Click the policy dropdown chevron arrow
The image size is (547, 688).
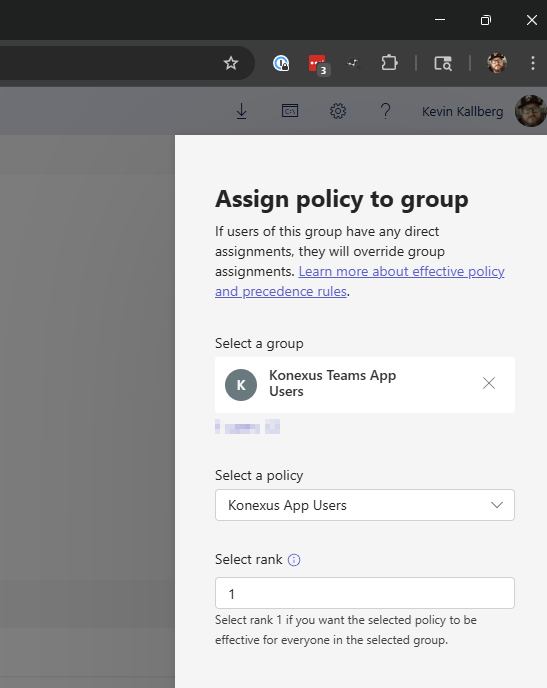497,505
